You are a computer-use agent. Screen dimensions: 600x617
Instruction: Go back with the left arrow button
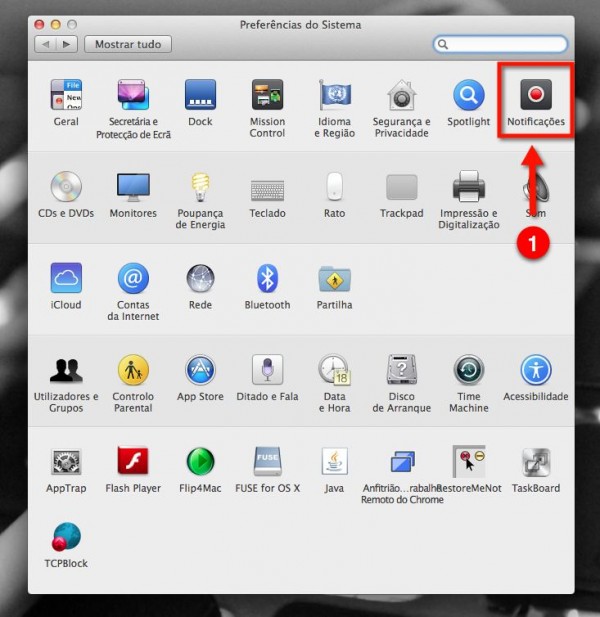[45, 44]
